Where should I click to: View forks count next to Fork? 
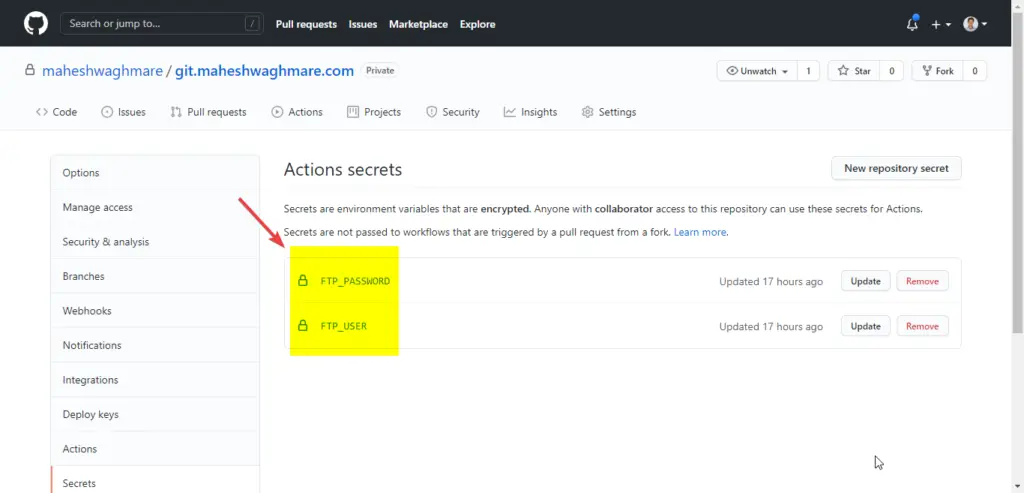[x=975, y=71]
